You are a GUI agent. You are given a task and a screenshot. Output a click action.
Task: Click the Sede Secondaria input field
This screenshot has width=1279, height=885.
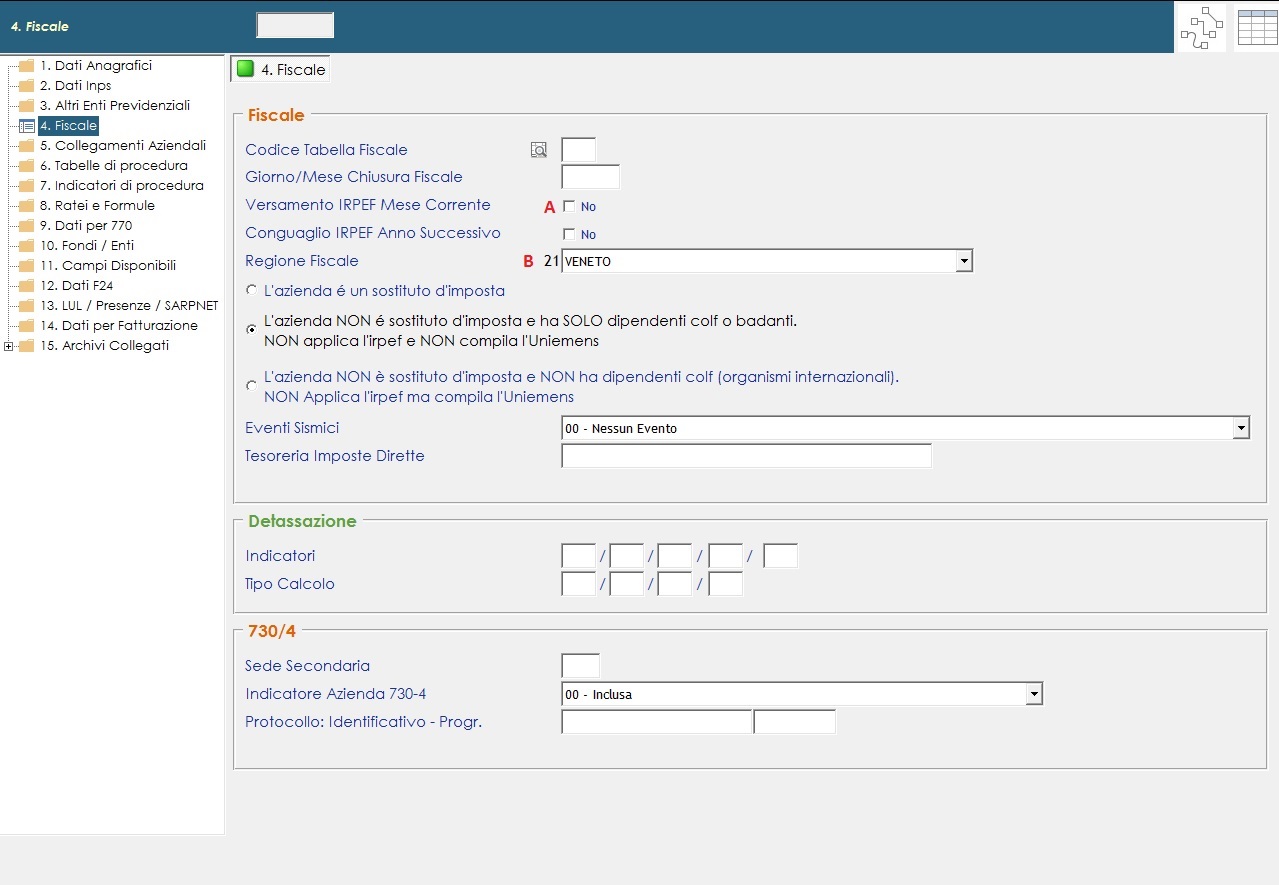tap(580, 666)
